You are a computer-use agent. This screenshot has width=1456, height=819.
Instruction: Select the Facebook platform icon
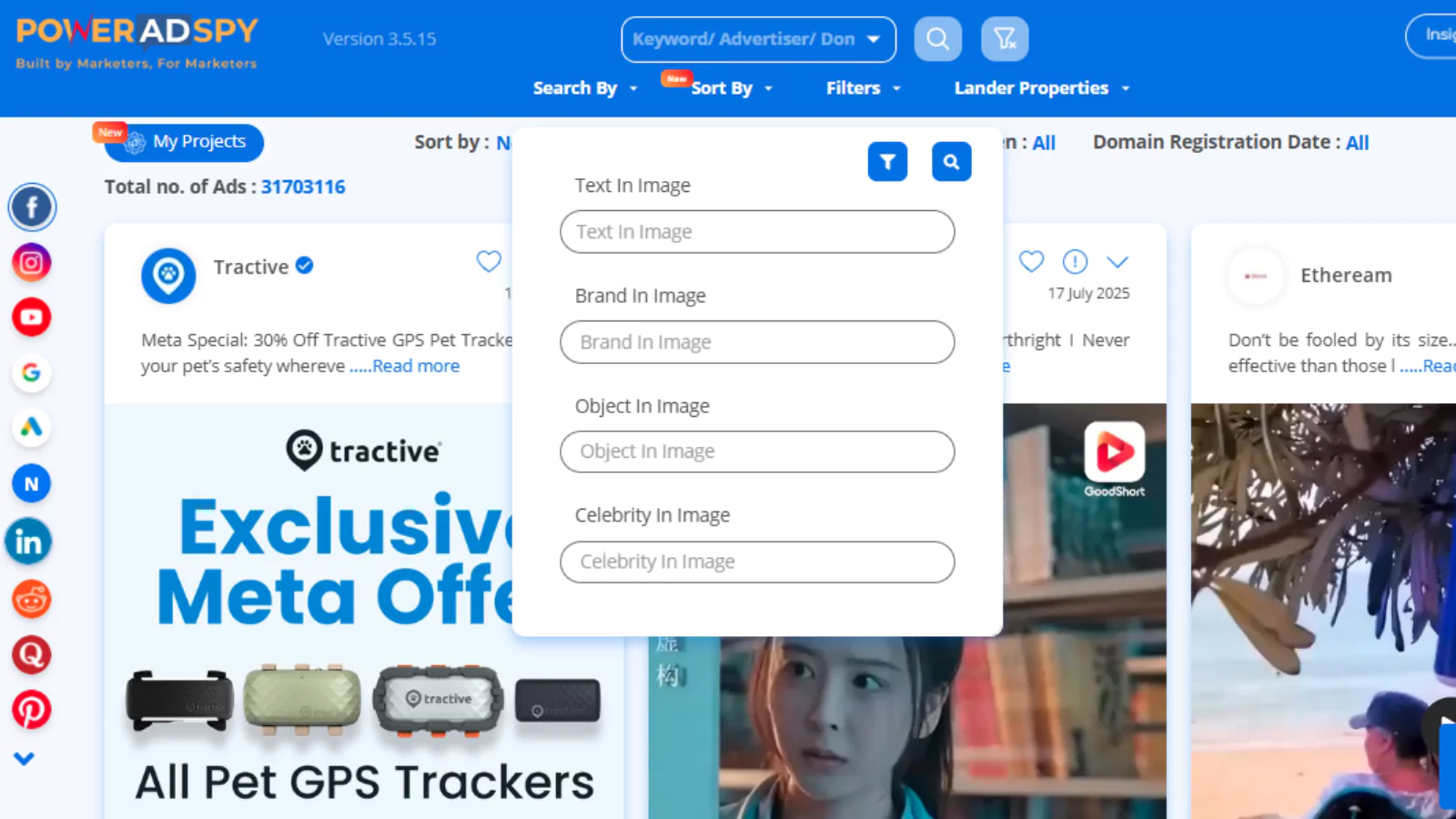coord(32,207)
